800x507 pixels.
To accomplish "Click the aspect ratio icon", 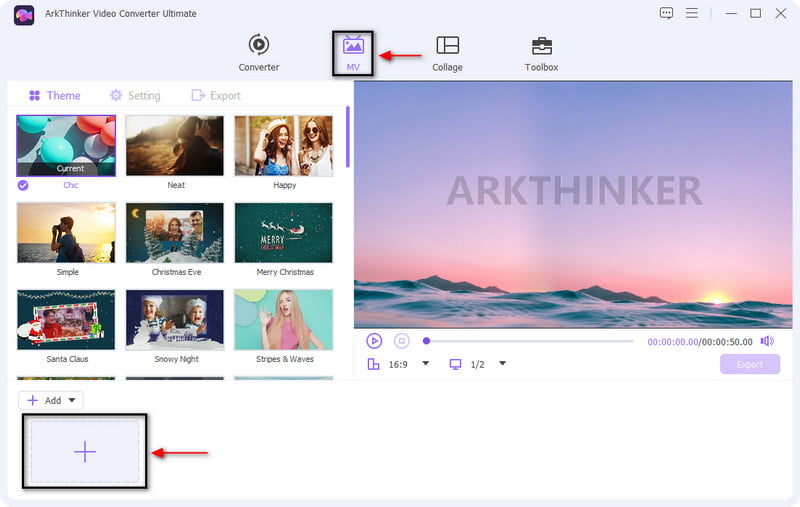I will (x=373, y=364).
